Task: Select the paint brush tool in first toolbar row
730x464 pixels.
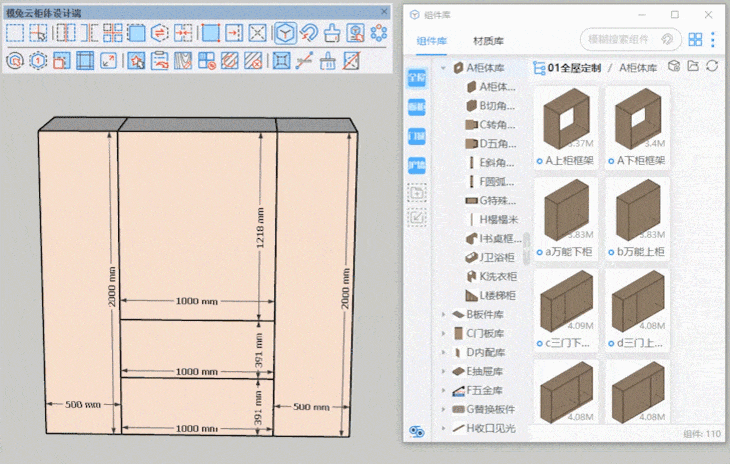Action: click(x=332, y=33)
